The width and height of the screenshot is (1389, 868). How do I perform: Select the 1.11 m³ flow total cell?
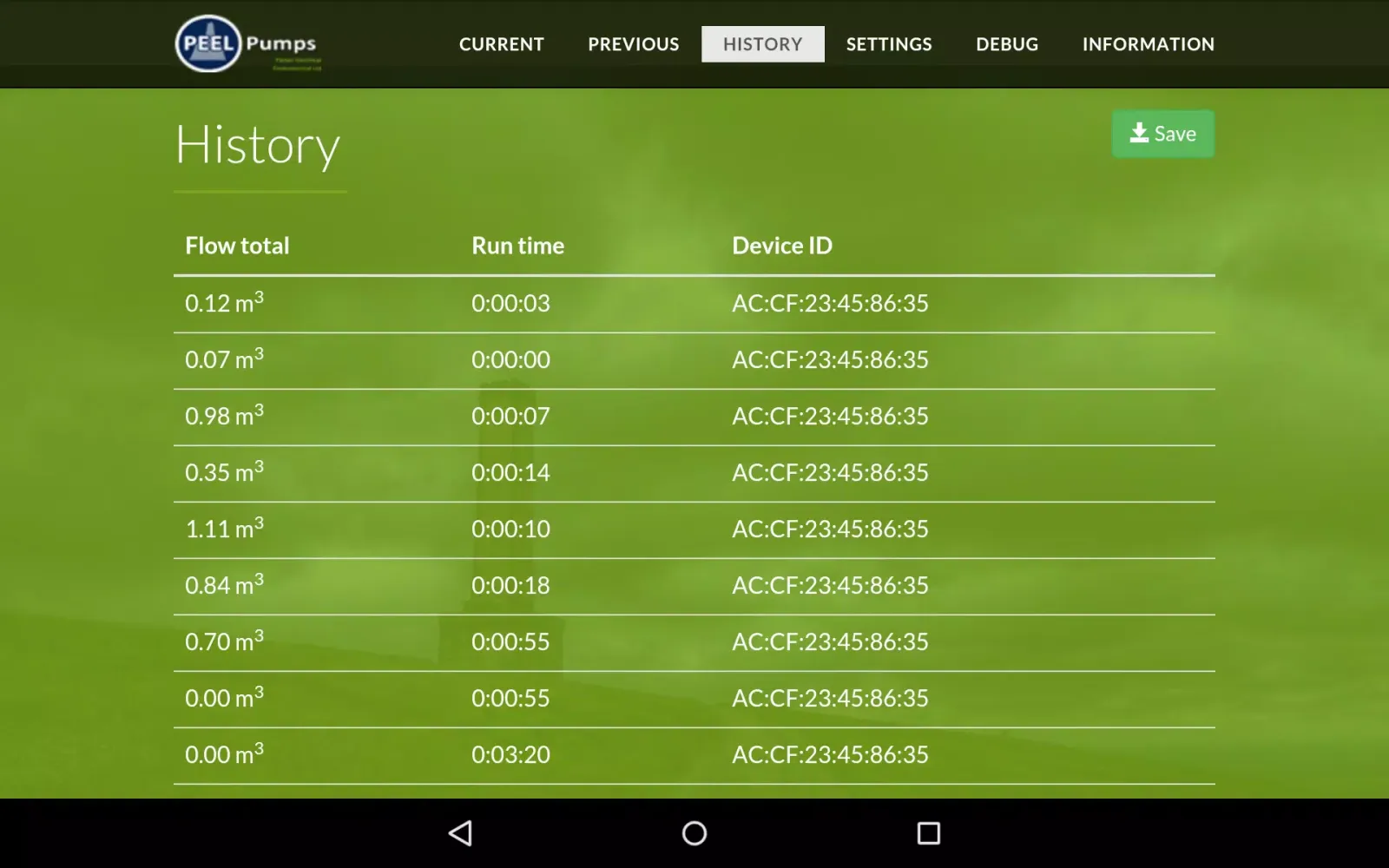click(224, 528)
